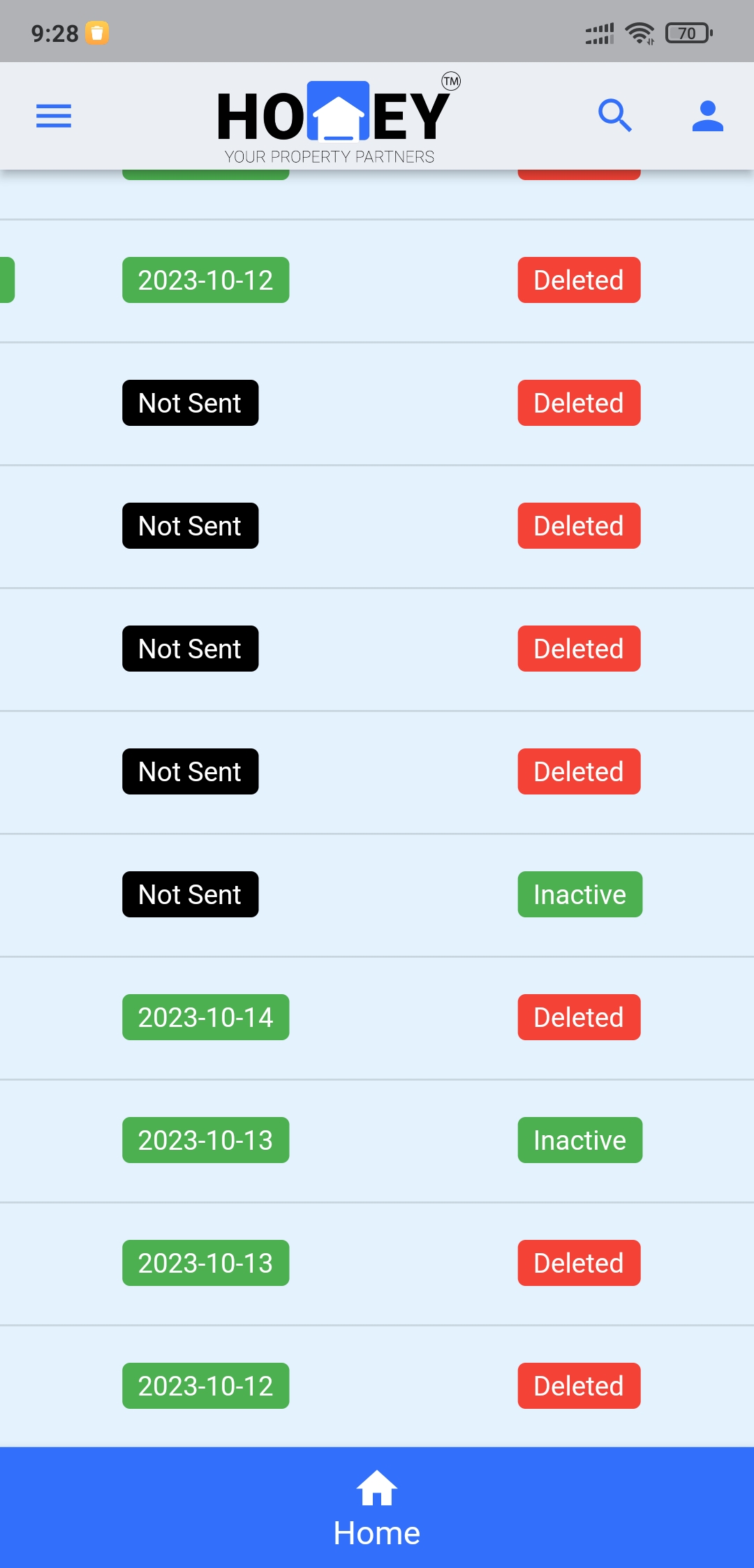The image size is (754, 1568).
Task: Tap the uppermost 2023-10-12 date badge
Action: point(206,280)
